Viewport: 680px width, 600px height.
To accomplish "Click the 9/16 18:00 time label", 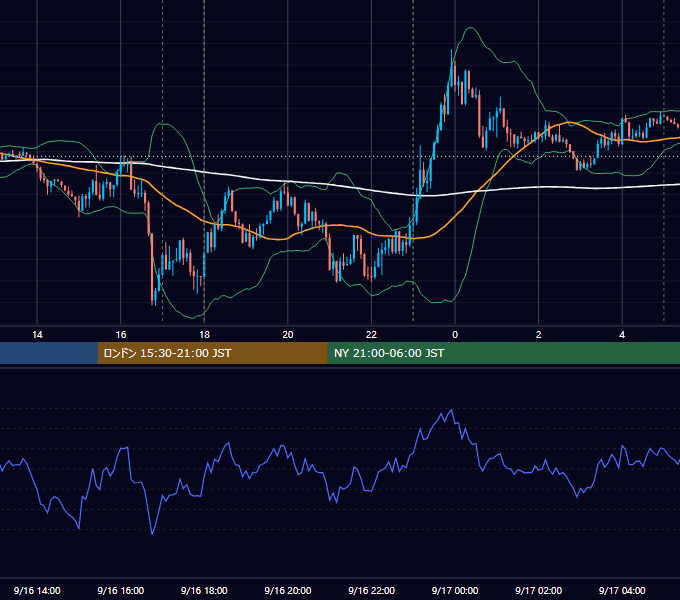I will pos(204,590).
